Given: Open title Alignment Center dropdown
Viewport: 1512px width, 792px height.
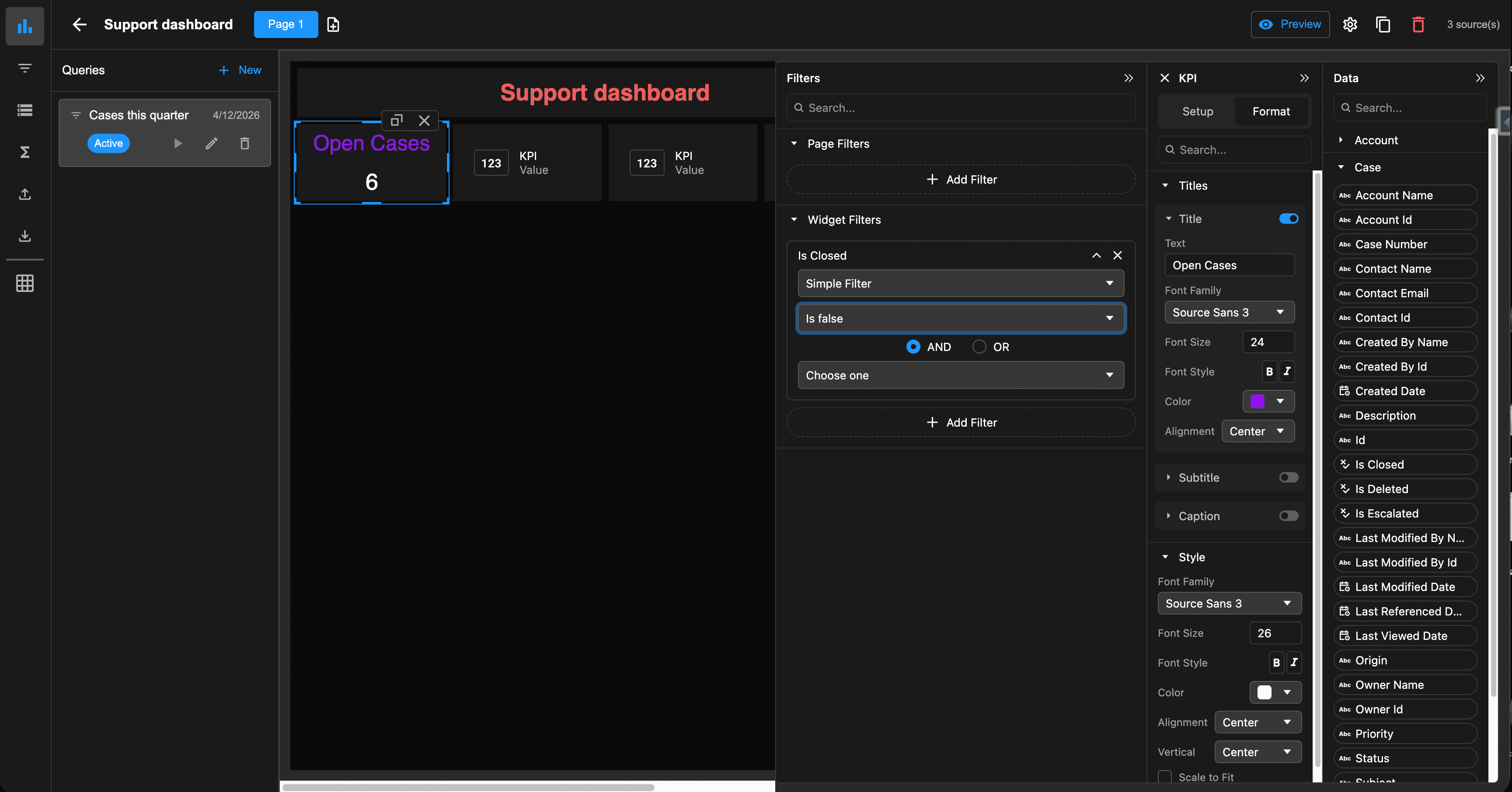Looking at the screenshot, I should coord(1257,431).
